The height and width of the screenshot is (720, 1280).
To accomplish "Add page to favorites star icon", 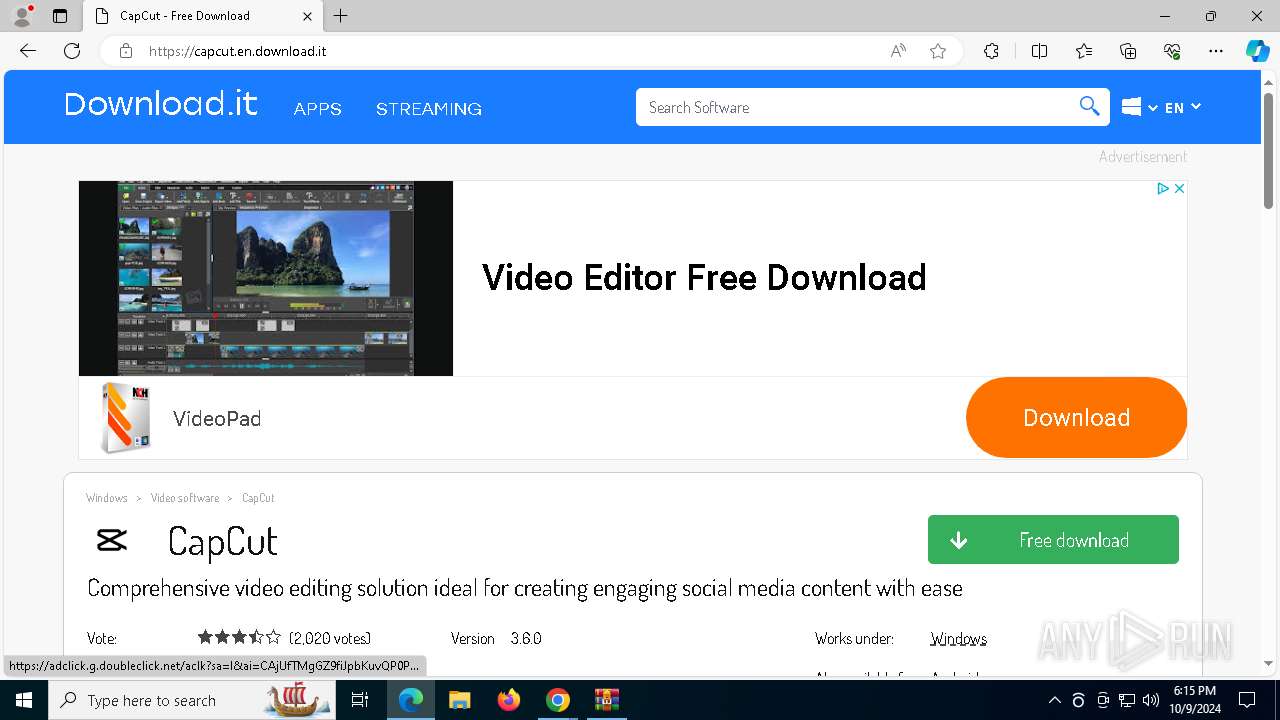I will coord(938,51).
